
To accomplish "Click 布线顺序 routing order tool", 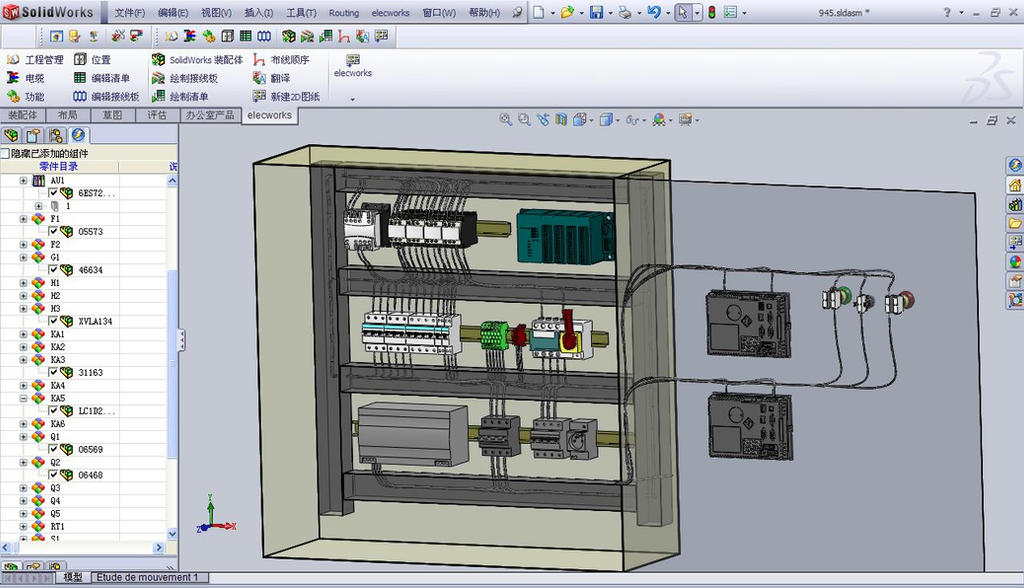I will click(281, 59).
